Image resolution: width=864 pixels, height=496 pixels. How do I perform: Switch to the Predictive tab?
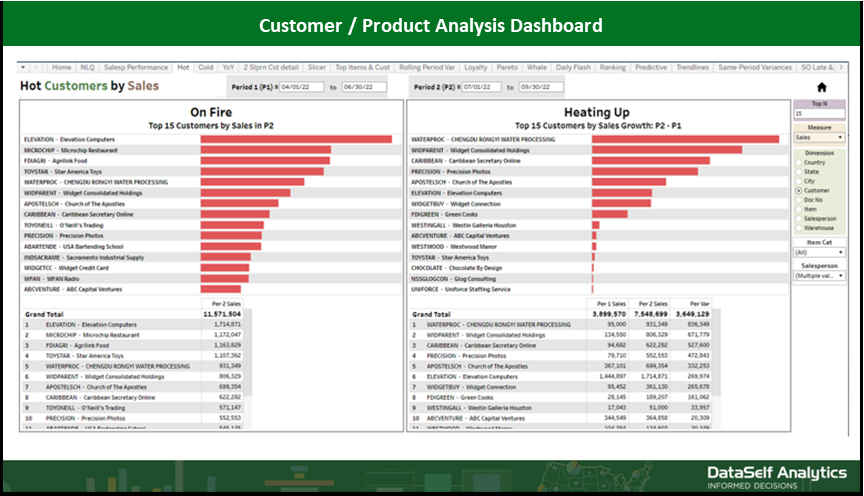(651, 67)
